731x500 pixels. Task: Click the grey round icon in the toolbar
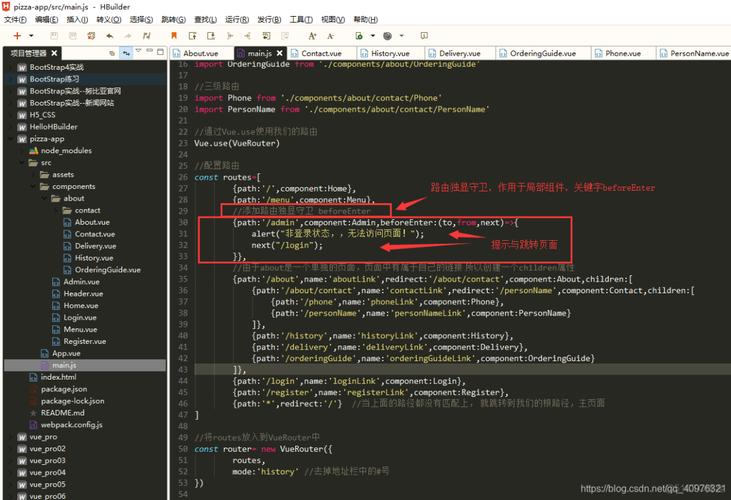(387, 35)
